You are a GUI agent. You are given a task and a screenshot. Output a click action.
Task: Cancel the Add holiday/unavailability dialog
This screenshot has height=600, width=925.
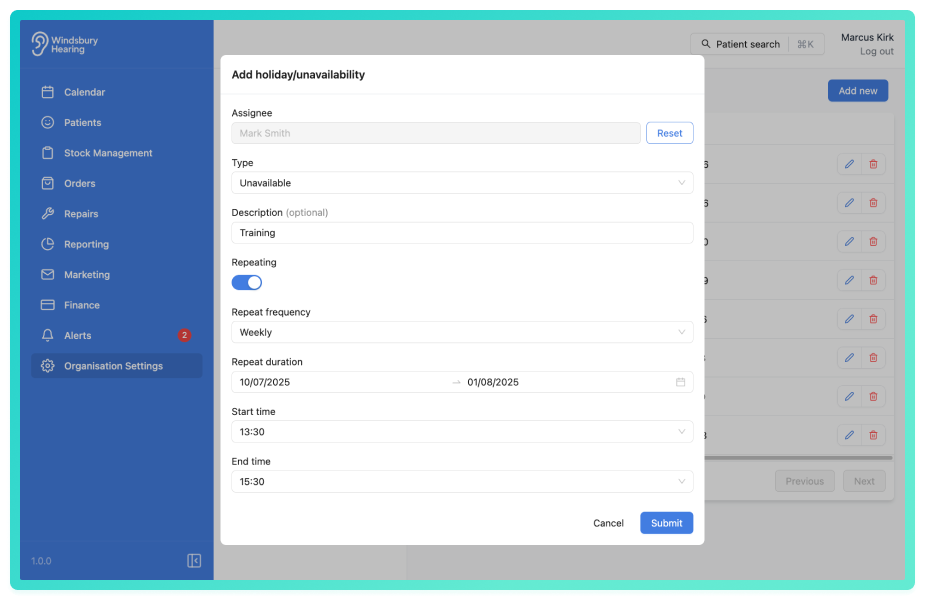(608, 523)
